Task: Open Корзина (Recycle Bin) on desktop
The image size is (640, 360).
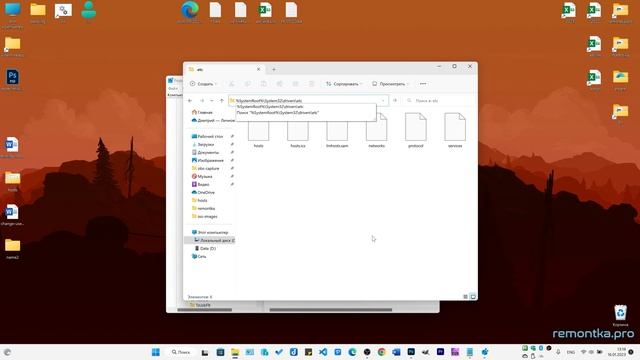Action: 620,316
